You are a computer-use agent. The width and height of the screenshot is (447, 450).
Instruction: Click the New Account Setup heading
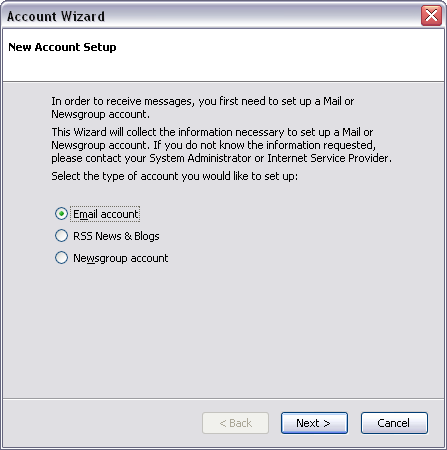pos(62,47)
